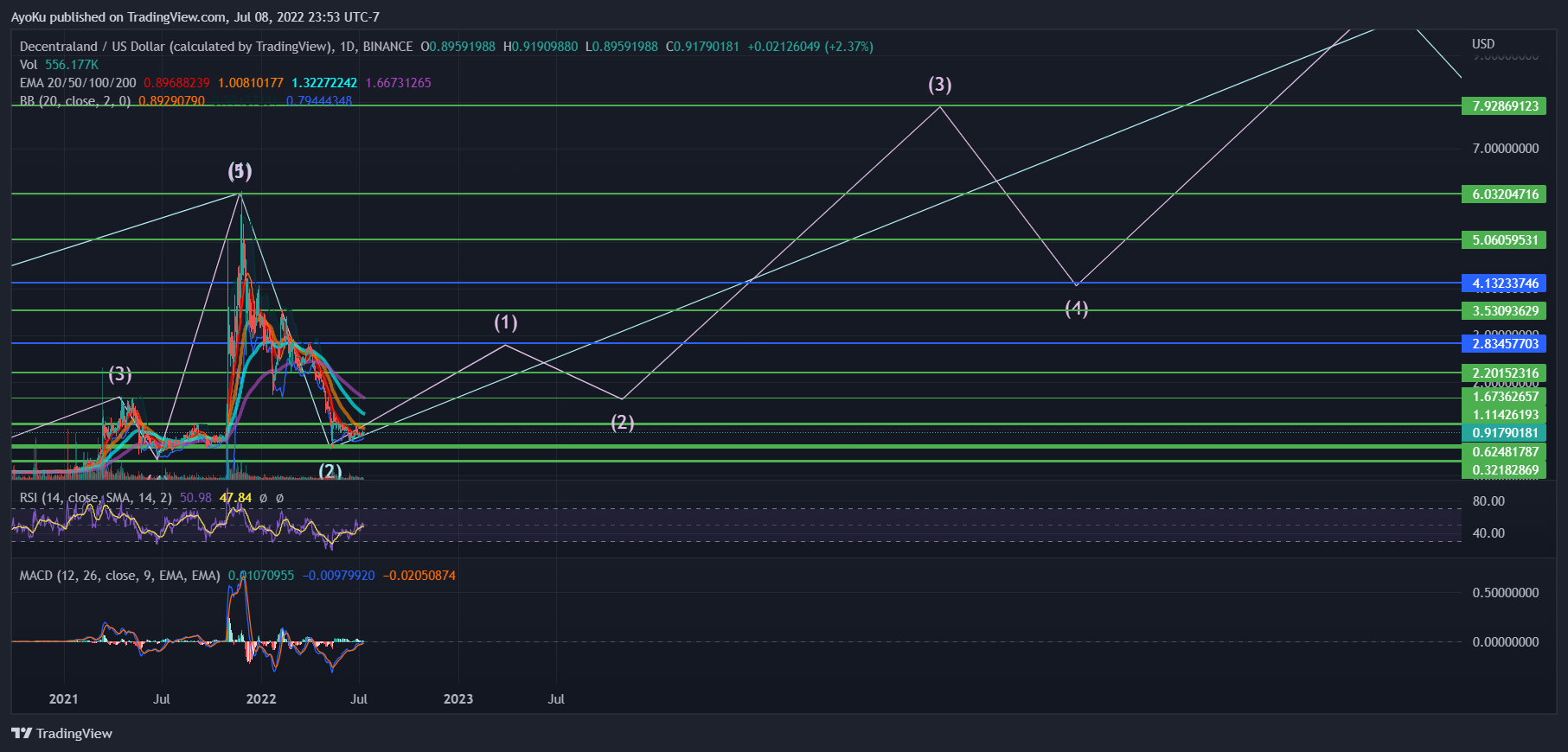This screenshot has width=1568, height=752.
Task: Click EMA value 0.89688239
Action: coord(176,83)
